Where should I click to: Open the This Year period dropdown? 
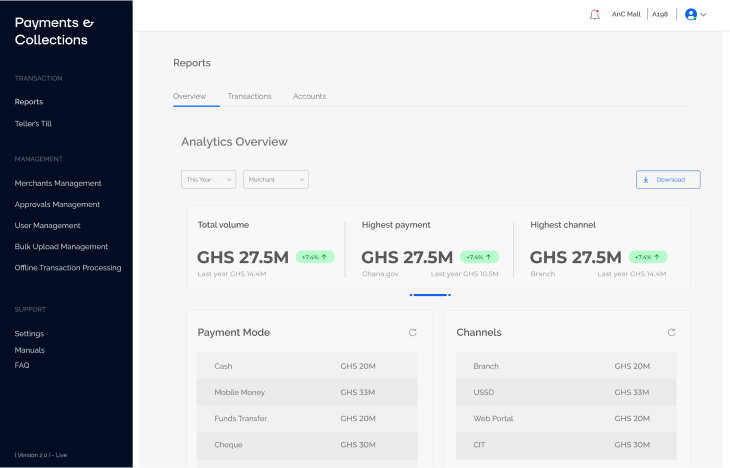209,179
